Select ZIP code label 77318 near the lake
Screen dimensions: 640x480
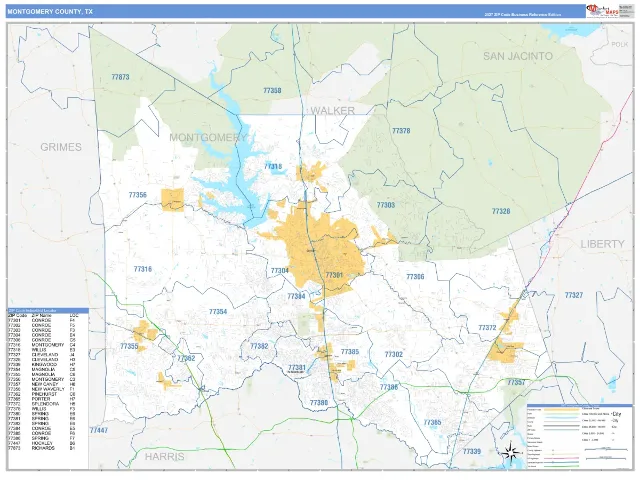click(273, 166)
